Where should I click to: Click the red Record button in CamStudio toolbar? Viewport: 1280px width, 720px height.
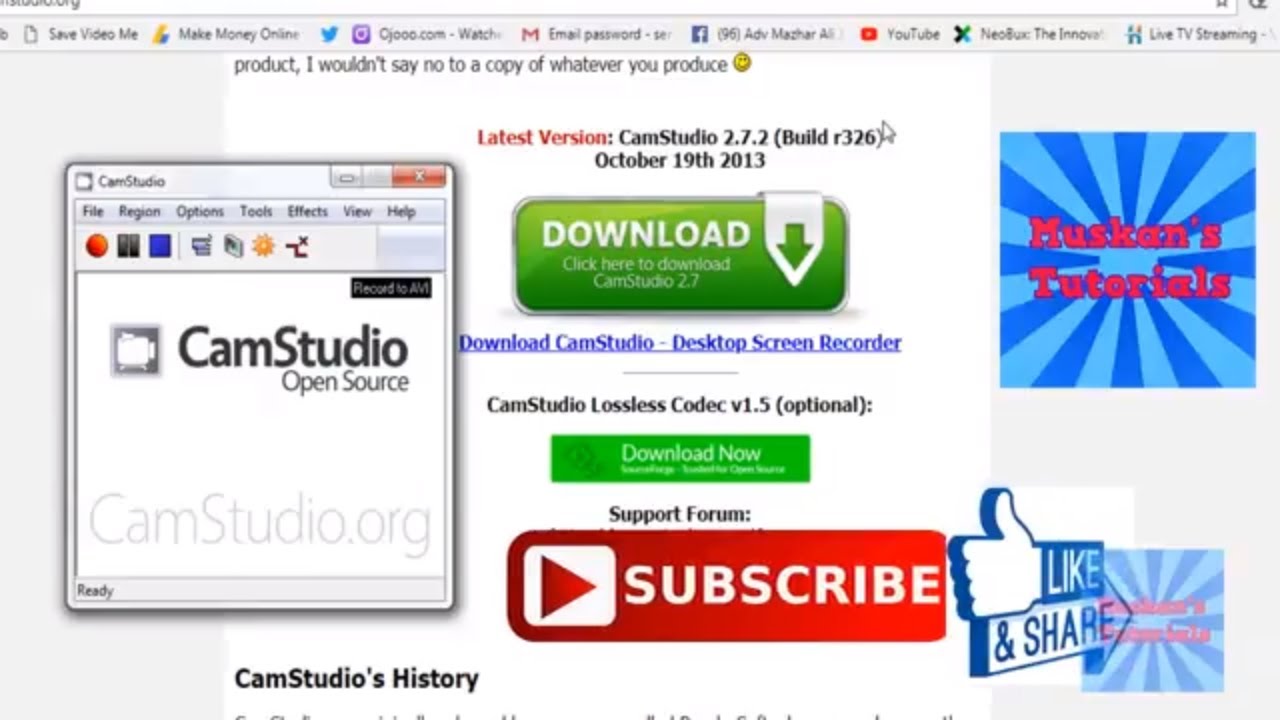97,245
